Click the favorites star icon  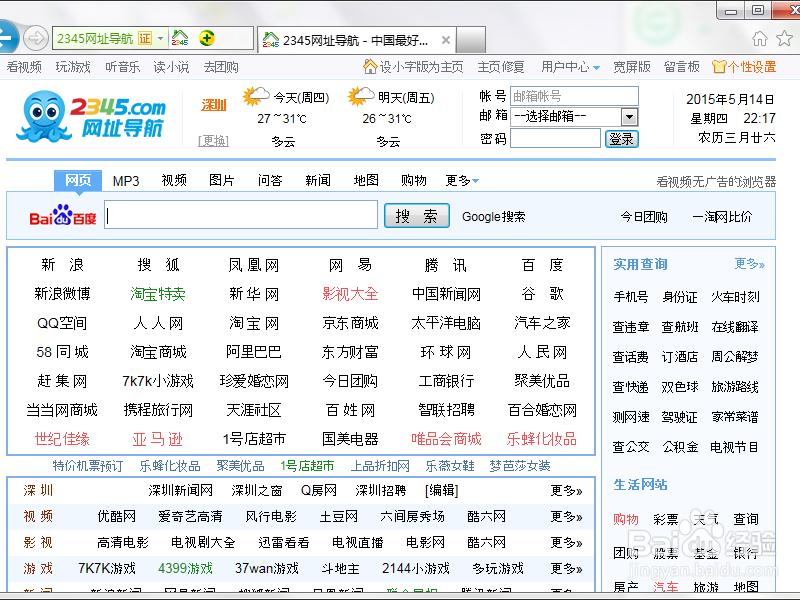pos(784,38)
